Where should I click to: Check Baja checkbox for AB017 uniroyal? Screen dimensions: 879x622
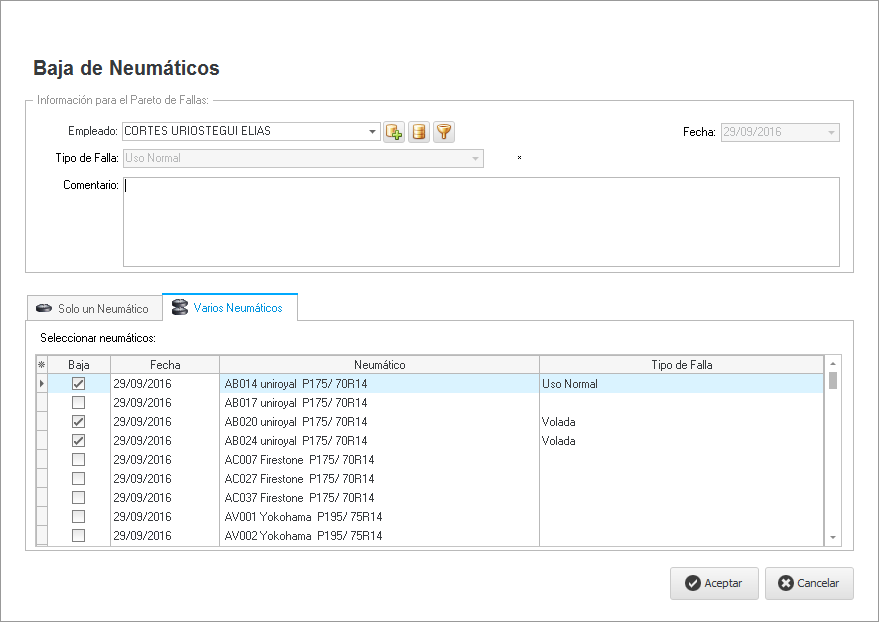point(78,403)
